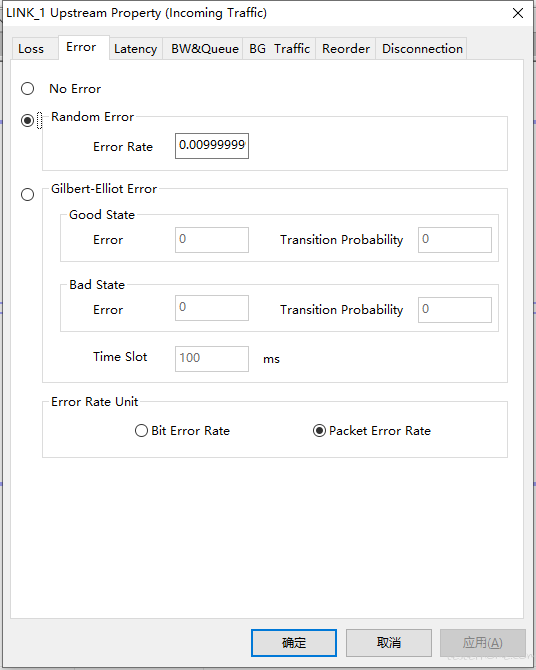Open the BW&Queue tab
This screenshot has width=536, height=670.
[205, 49]
